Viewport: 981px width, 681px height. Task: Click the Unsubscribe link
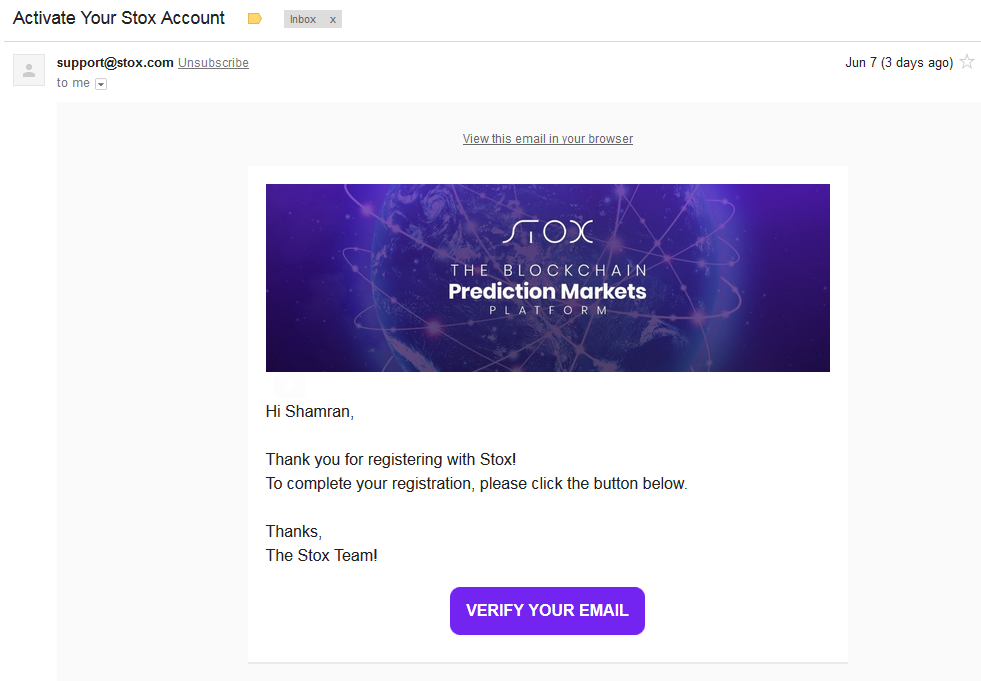click(213, 63)
